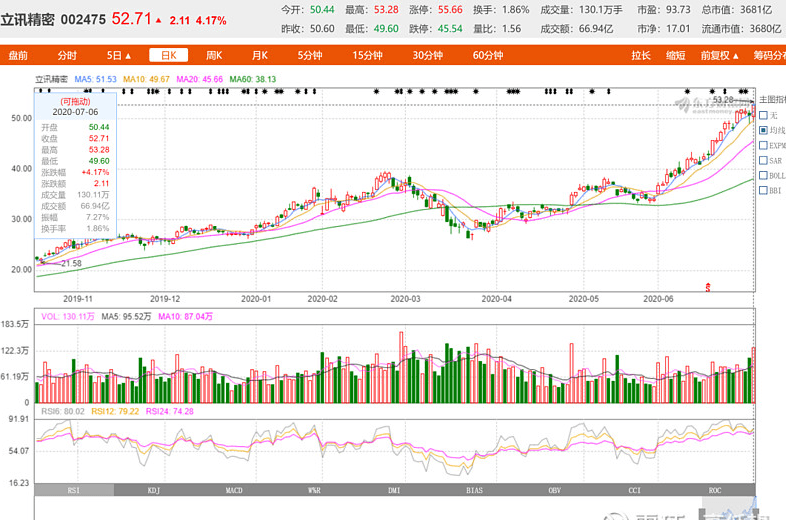Screen dimensions: 786x520
Task: Switch to the 月K monthly chart
Action: click(260, 55)
